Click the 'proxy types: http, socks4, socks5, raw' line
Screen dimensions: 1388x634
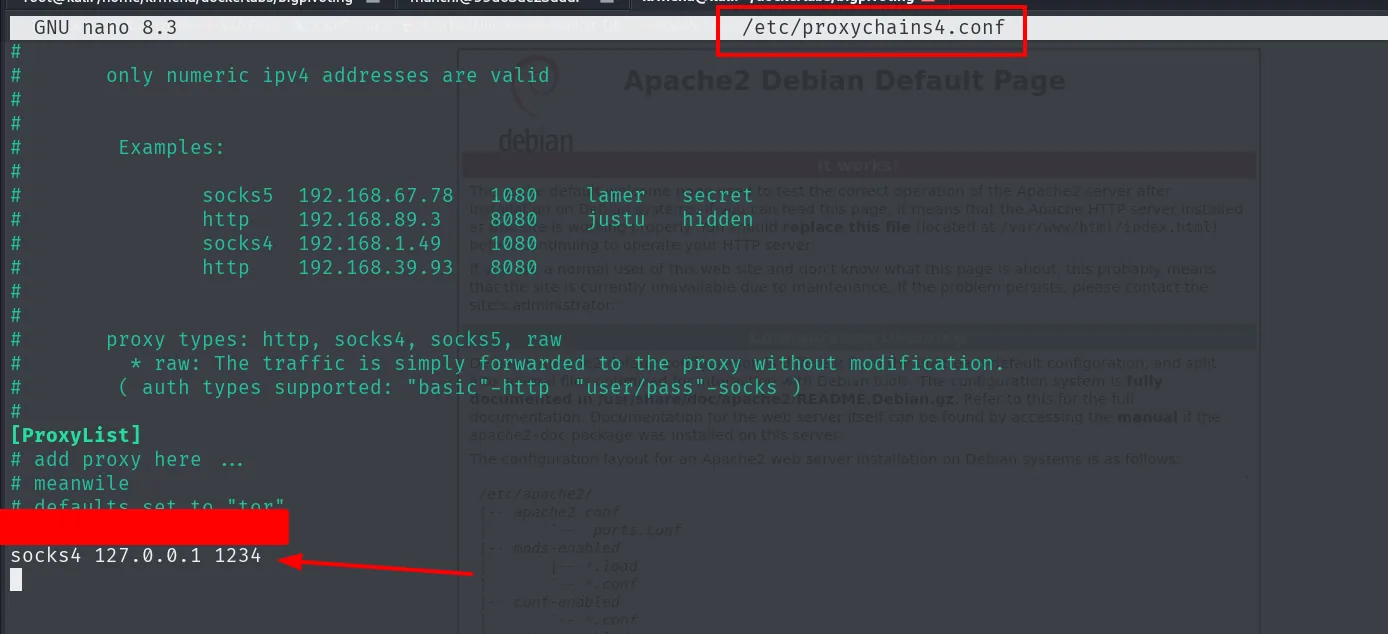pos(334,339)
